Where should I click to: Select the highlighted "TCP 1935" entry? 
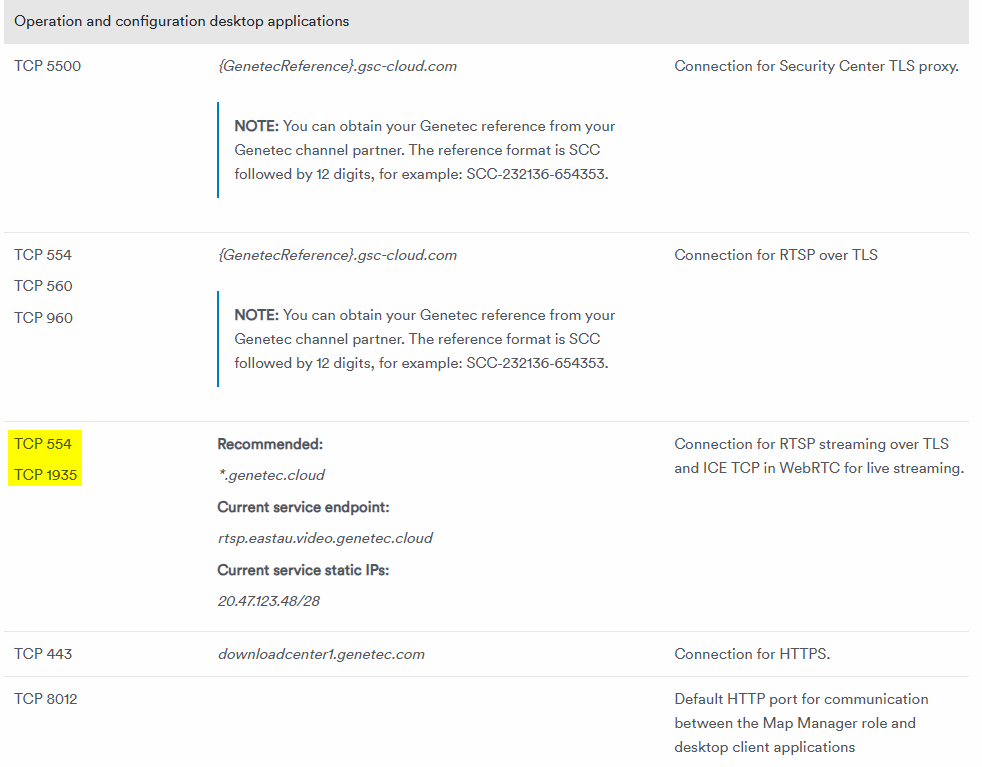click(x=46, y=475)
